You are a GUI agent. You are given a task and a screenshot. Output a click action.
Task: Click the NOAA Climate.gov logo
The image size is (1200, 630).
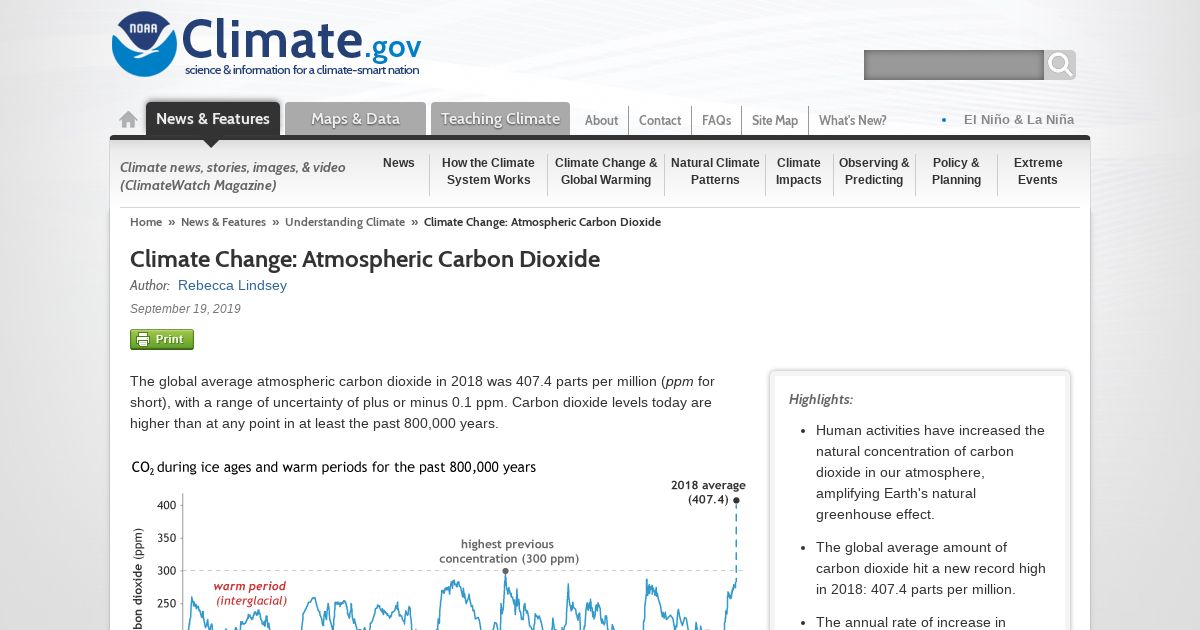[x=266, y=45]
